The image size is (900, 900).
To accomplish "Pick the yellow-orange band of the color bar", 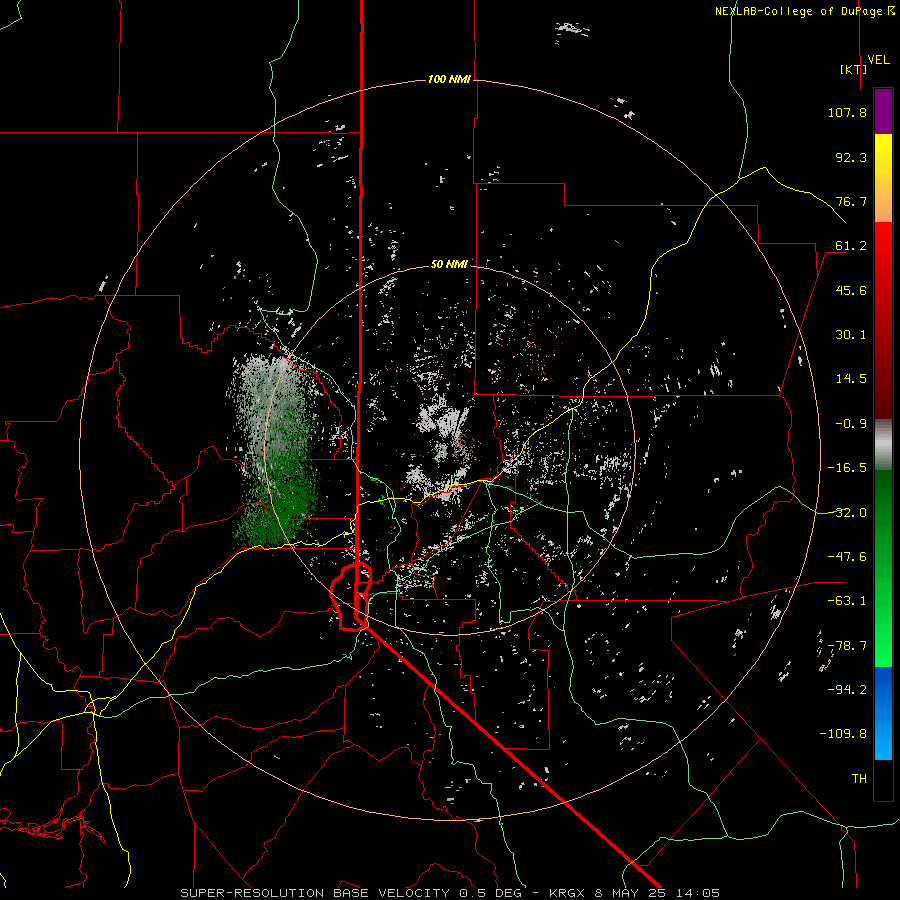I will [x=883, y=178].
